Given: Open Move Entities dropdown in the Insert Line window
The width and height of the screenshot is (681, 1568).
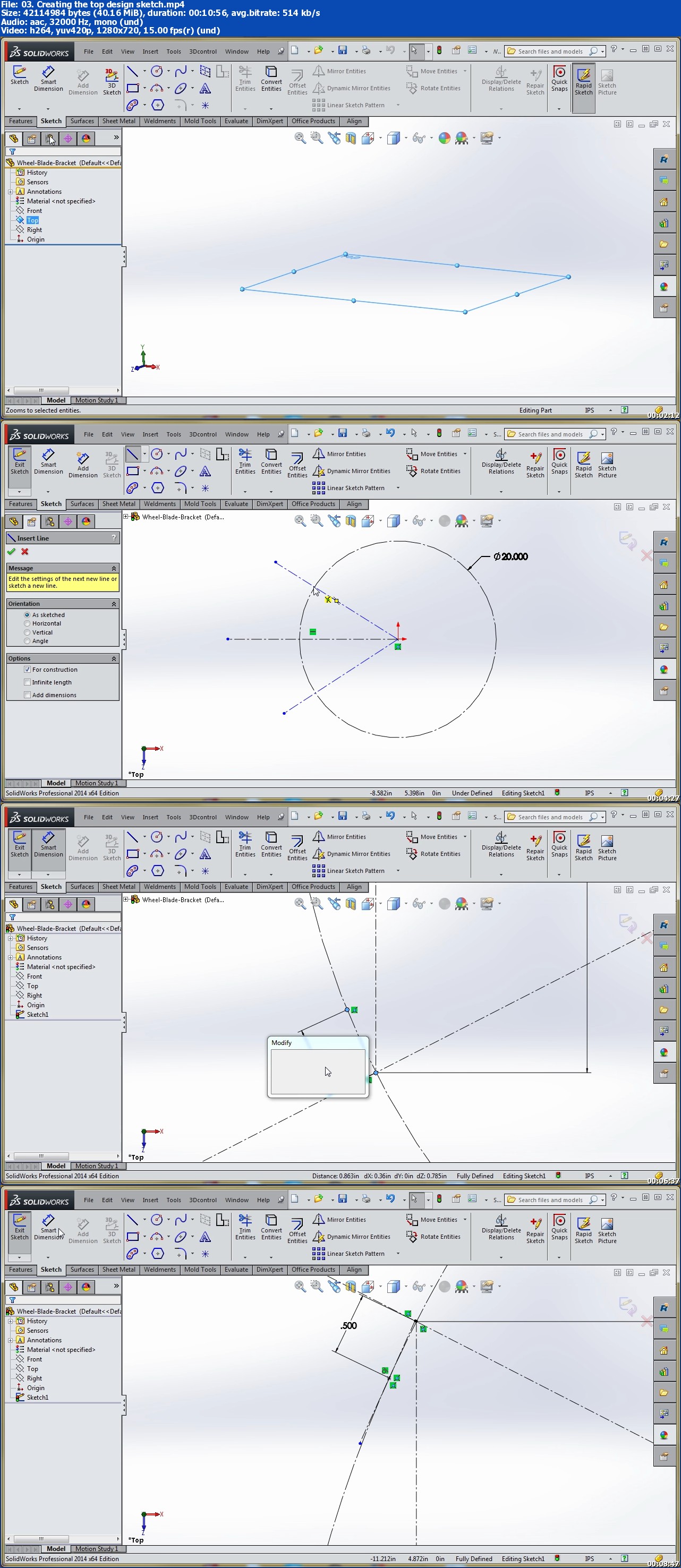Looking at the screenshot, I should [465, 454].
